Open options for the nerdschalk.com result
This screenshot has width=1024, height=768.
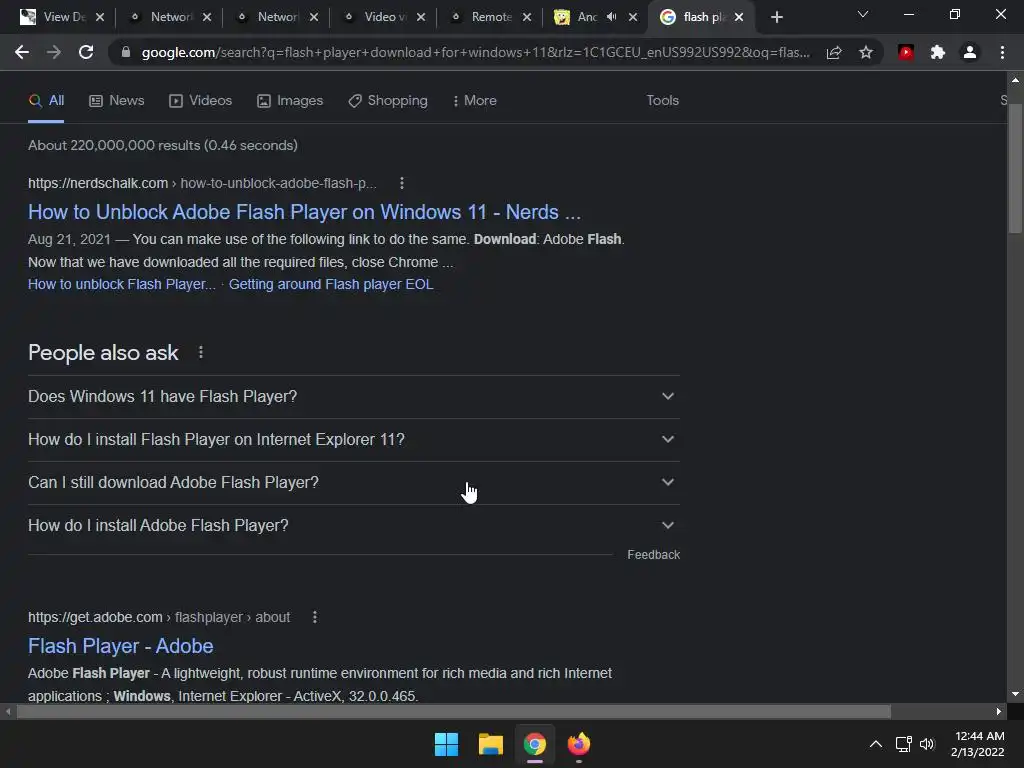(402, 184)
